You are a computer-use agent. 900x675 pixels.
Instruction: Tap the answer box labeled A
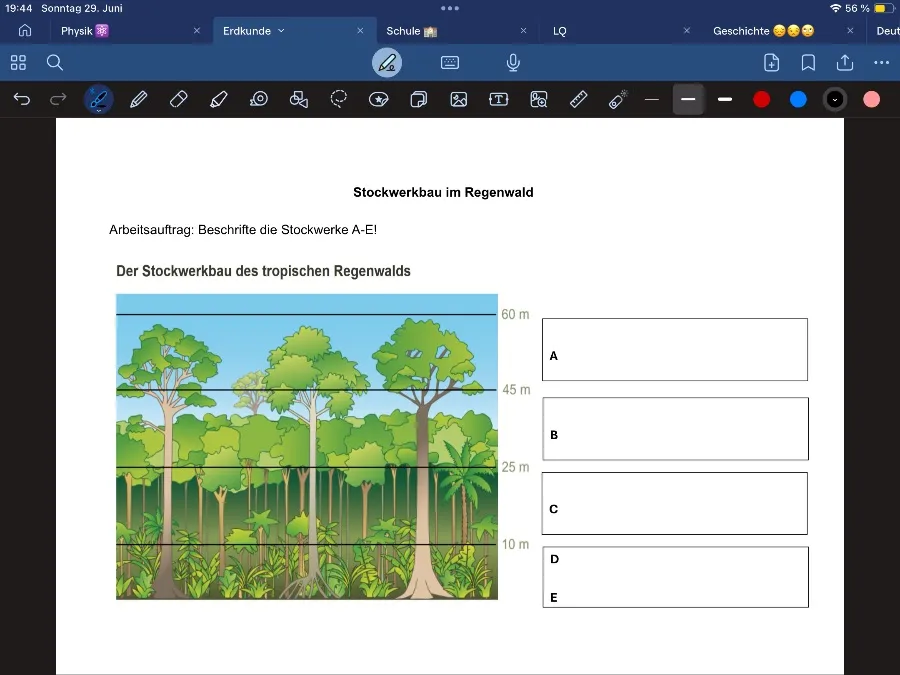pyautogui.click(x=675, y=350)
